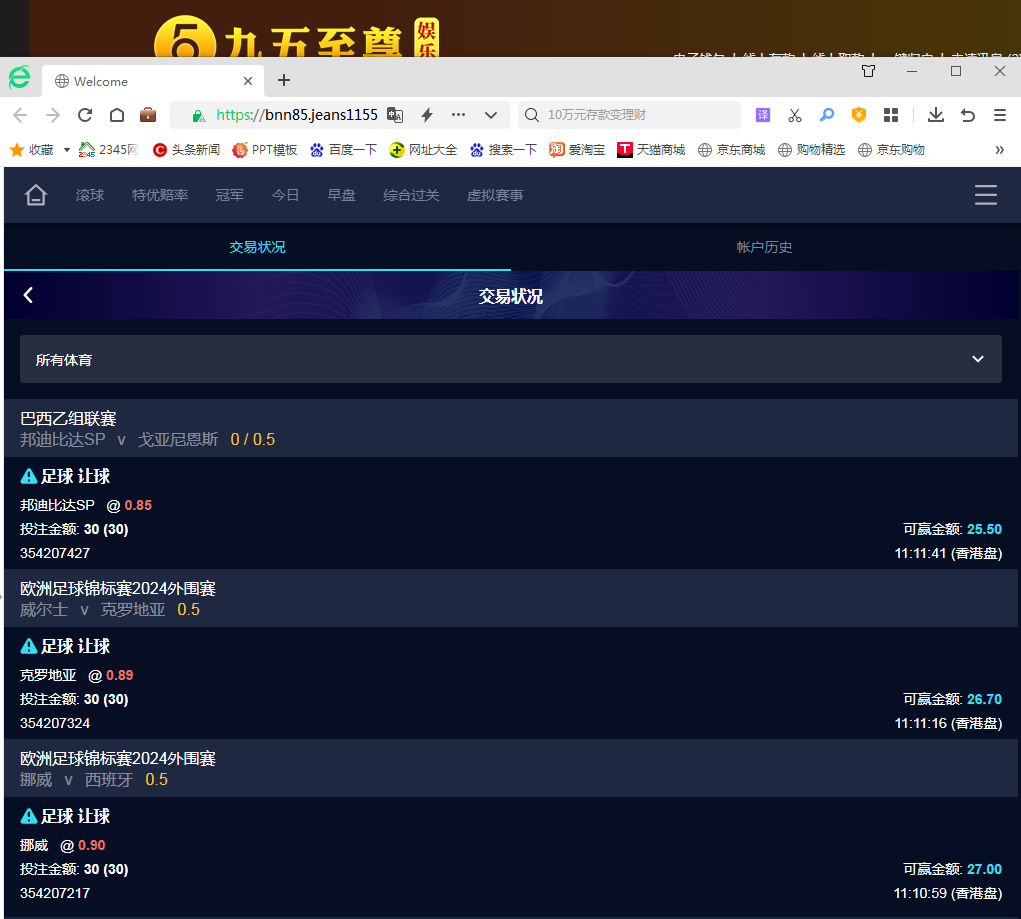Refresh the page with the reload icon

coord(85,115)
